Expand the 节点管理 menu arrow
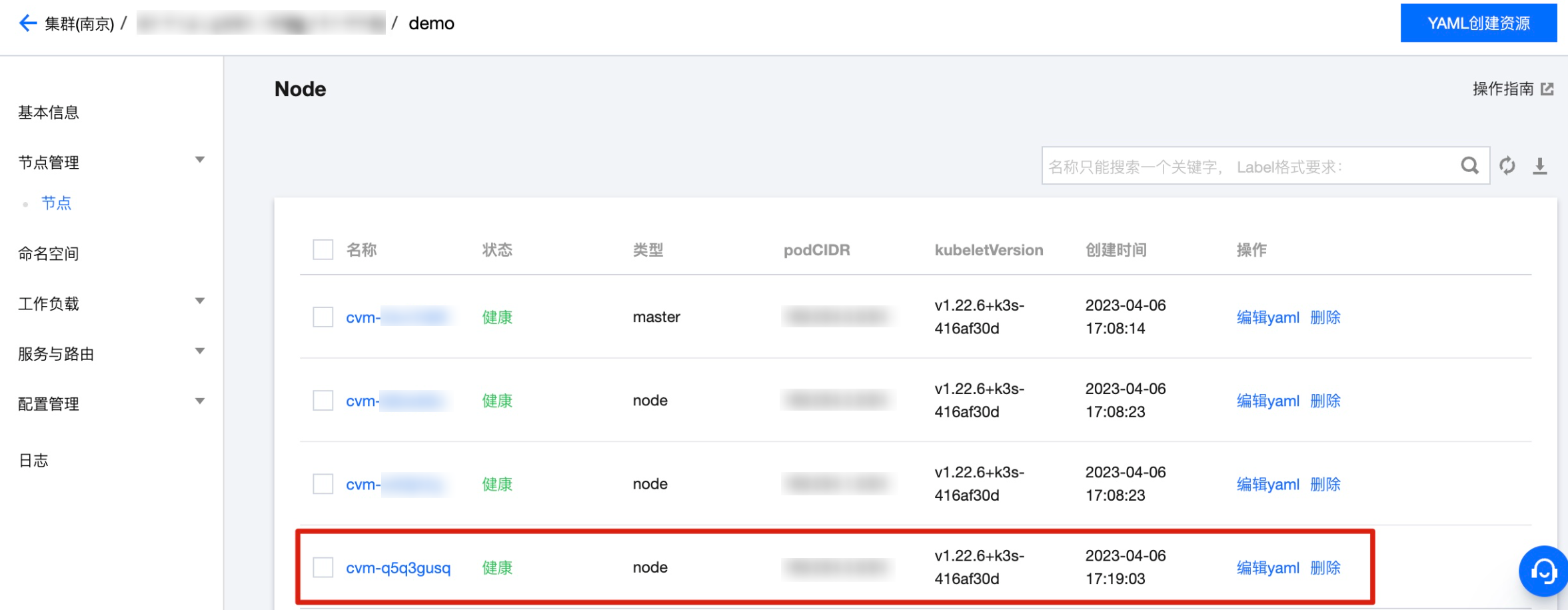This screenshot has height=610, width=1568. [199, 160]
